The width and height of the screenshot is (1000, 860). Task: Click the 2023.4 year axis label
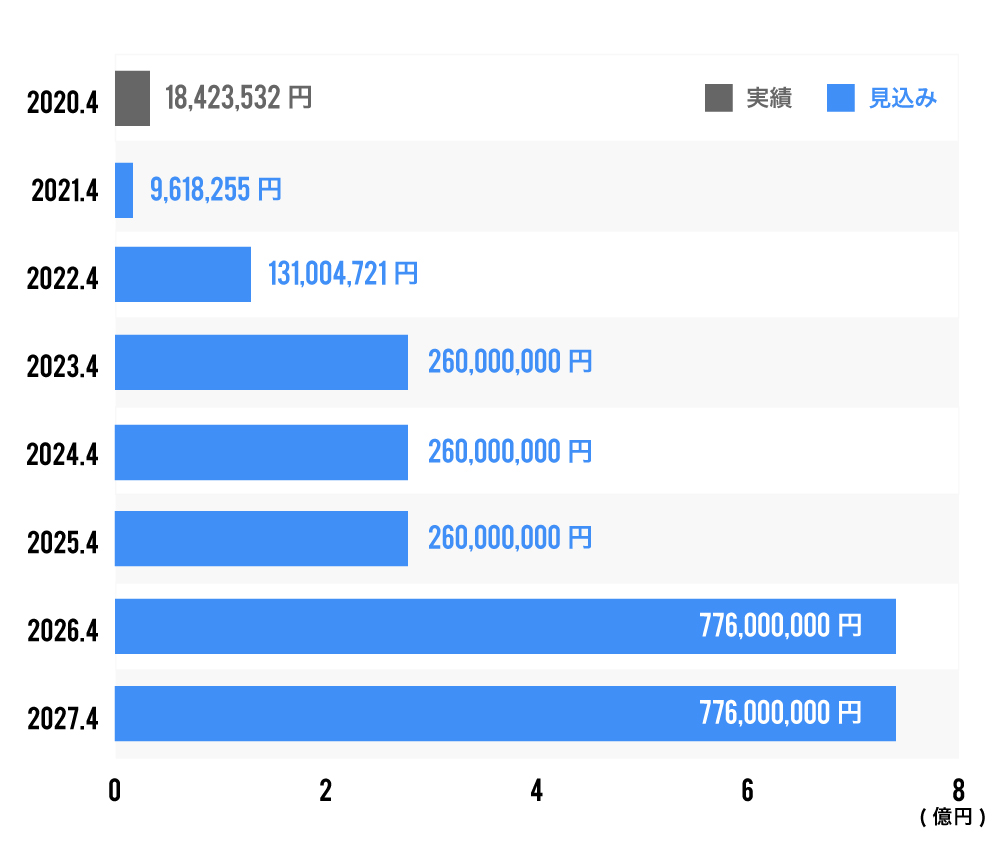click(62, 366)
